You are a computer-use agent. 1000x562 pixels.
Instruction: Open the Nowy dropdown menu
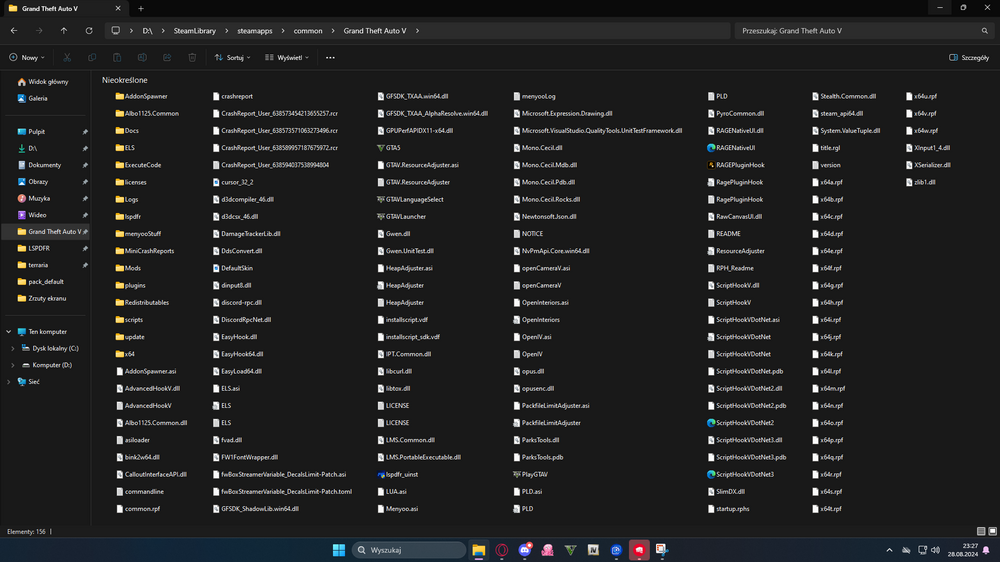coord(28,58)
